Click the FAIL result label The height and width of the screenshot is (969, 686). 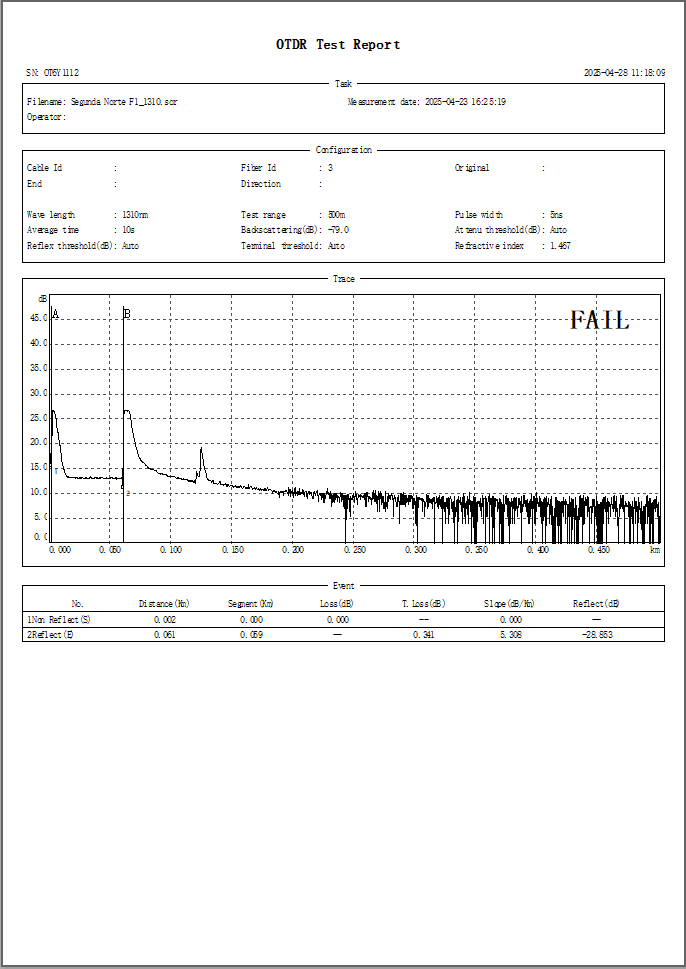coord(599,320)
